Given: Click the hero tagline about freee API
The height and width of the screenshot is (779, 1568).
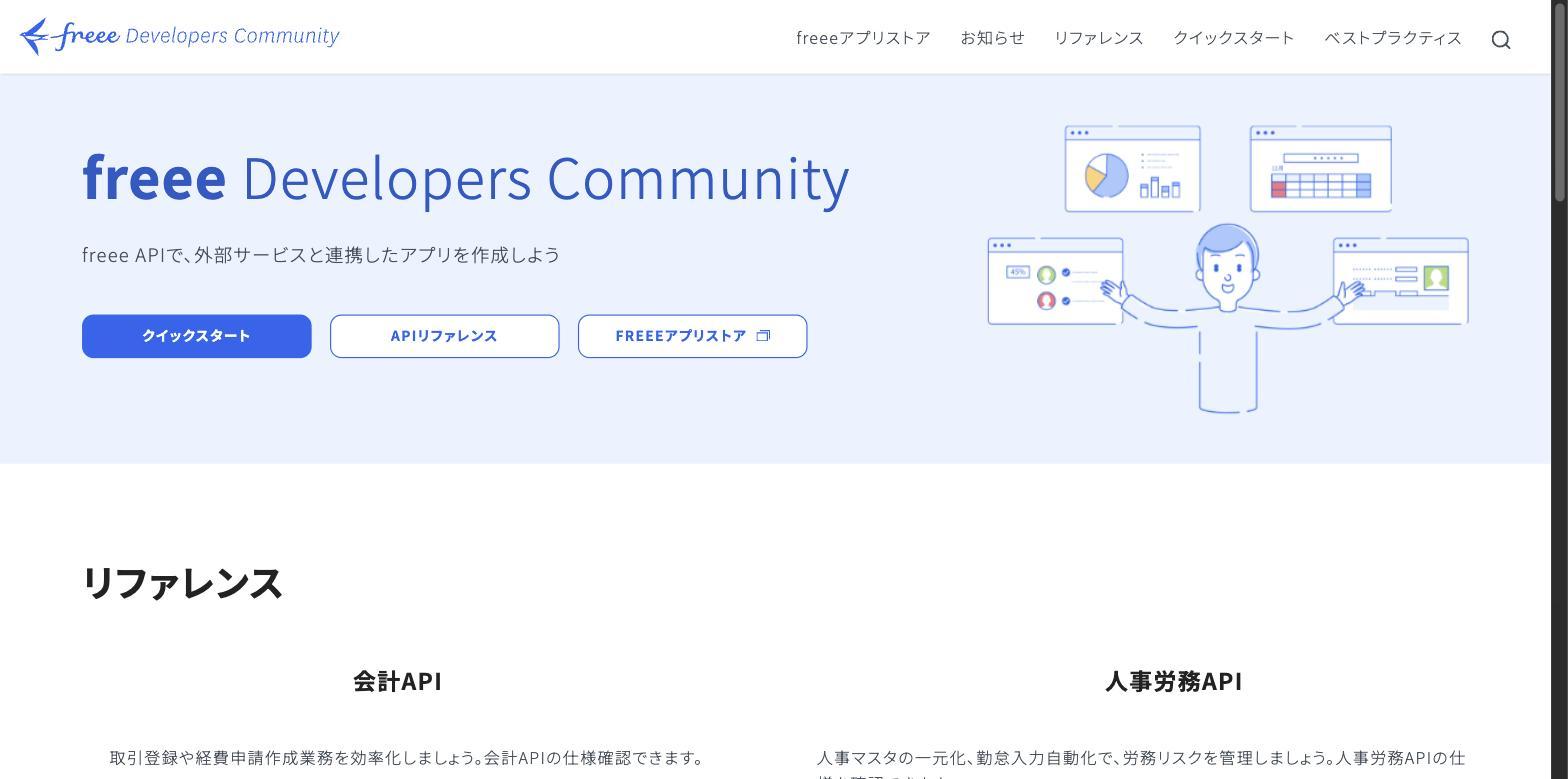Looking at the screenshot, I should pyautogui.click(x=321, y=255).
